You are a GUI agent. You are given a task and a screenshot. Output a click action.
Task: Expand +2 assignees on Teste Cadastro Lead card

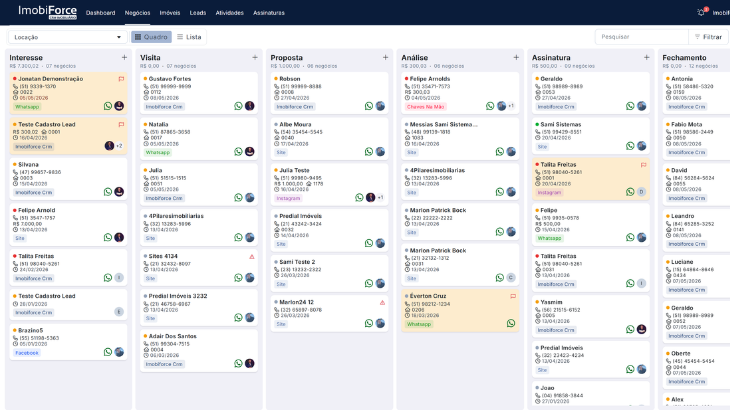tap(119, 146)
